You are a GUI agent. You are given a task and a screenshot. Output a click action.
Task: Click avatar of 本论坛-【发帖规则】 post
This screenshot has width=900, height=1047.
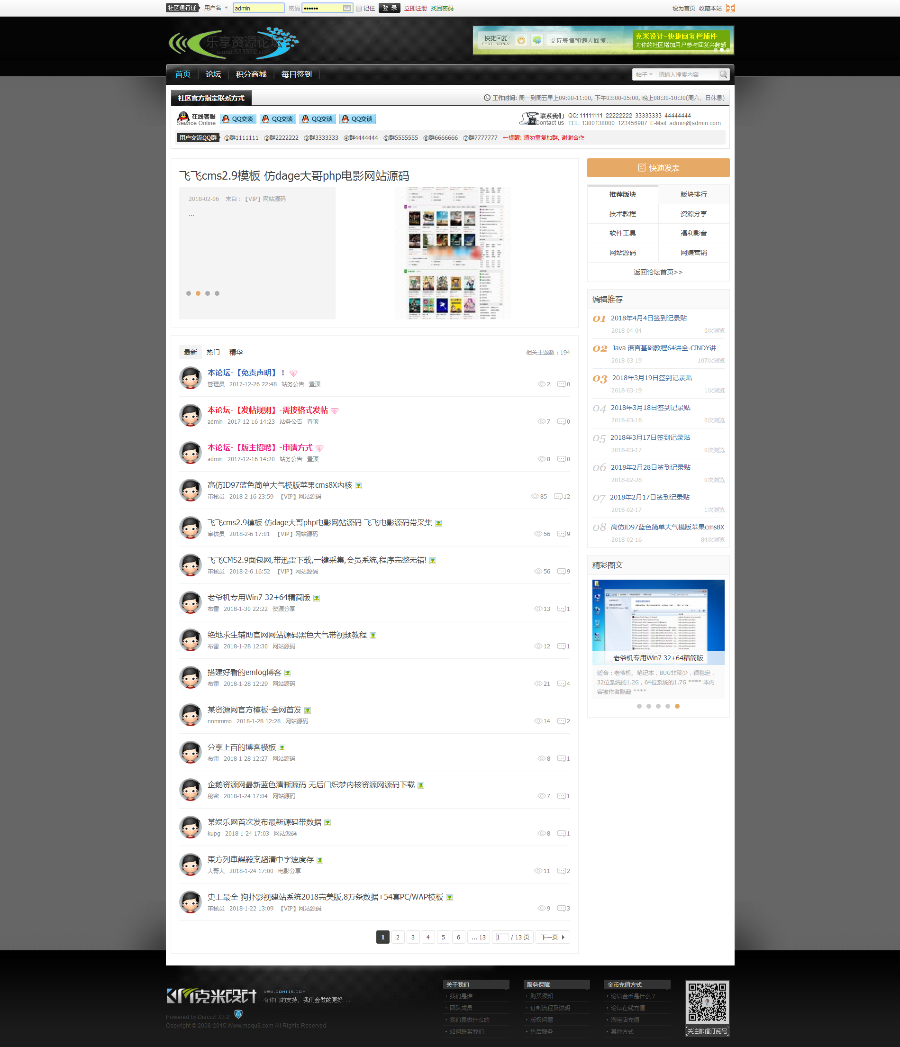[x=190, y=415]
